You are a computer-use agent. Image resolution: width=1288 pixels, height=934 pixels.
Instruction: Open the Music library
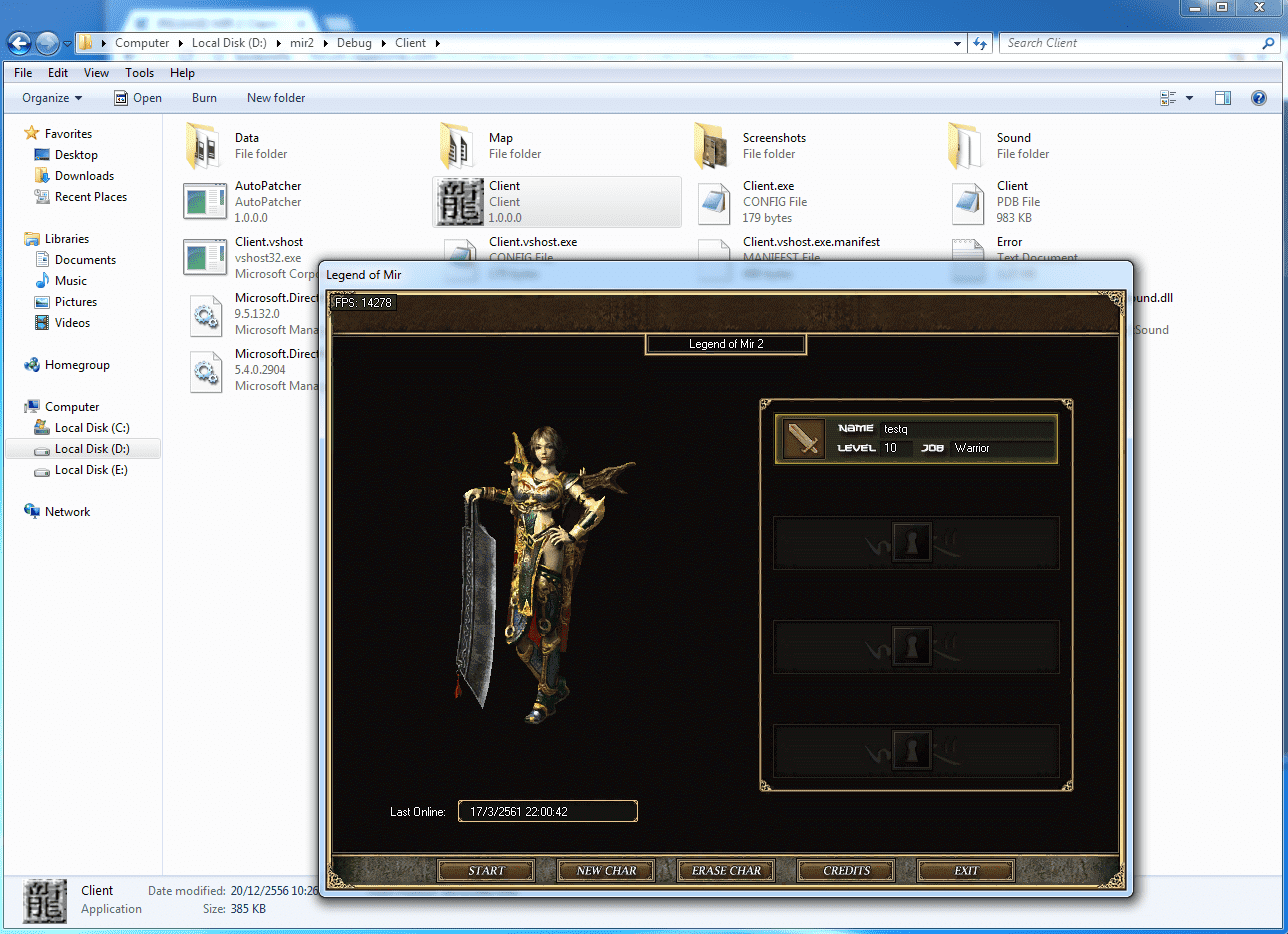click(71, 281)
